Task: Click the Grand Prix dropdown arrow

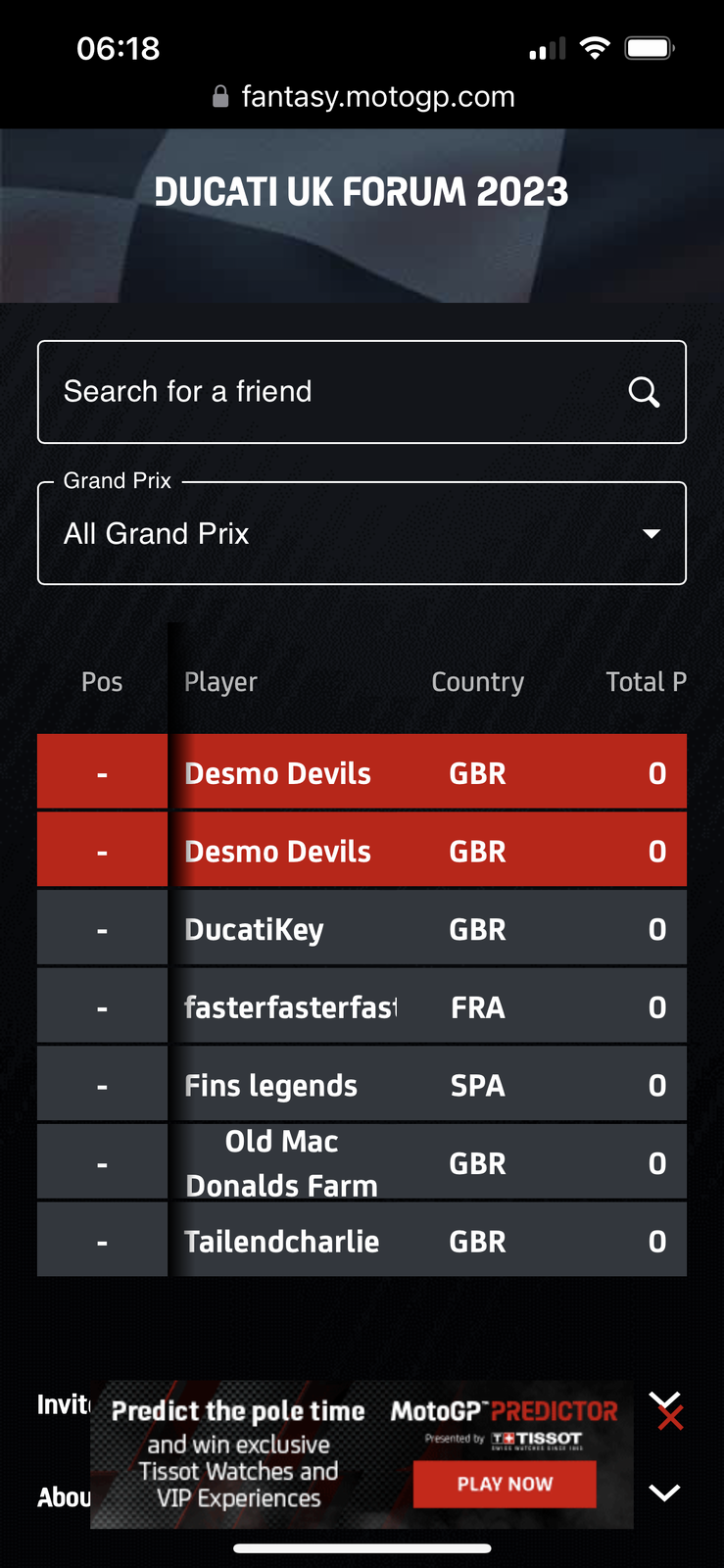Action: pos(652,534)
